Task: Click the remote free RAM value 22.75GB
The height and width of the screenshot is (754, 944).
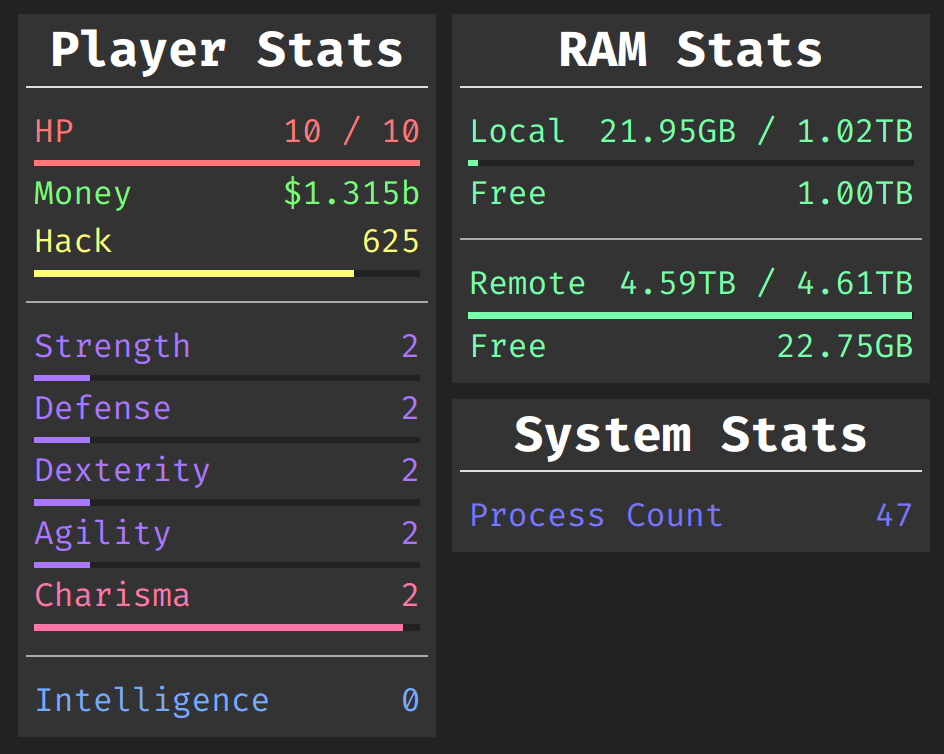Action: [x=845, y=347]
